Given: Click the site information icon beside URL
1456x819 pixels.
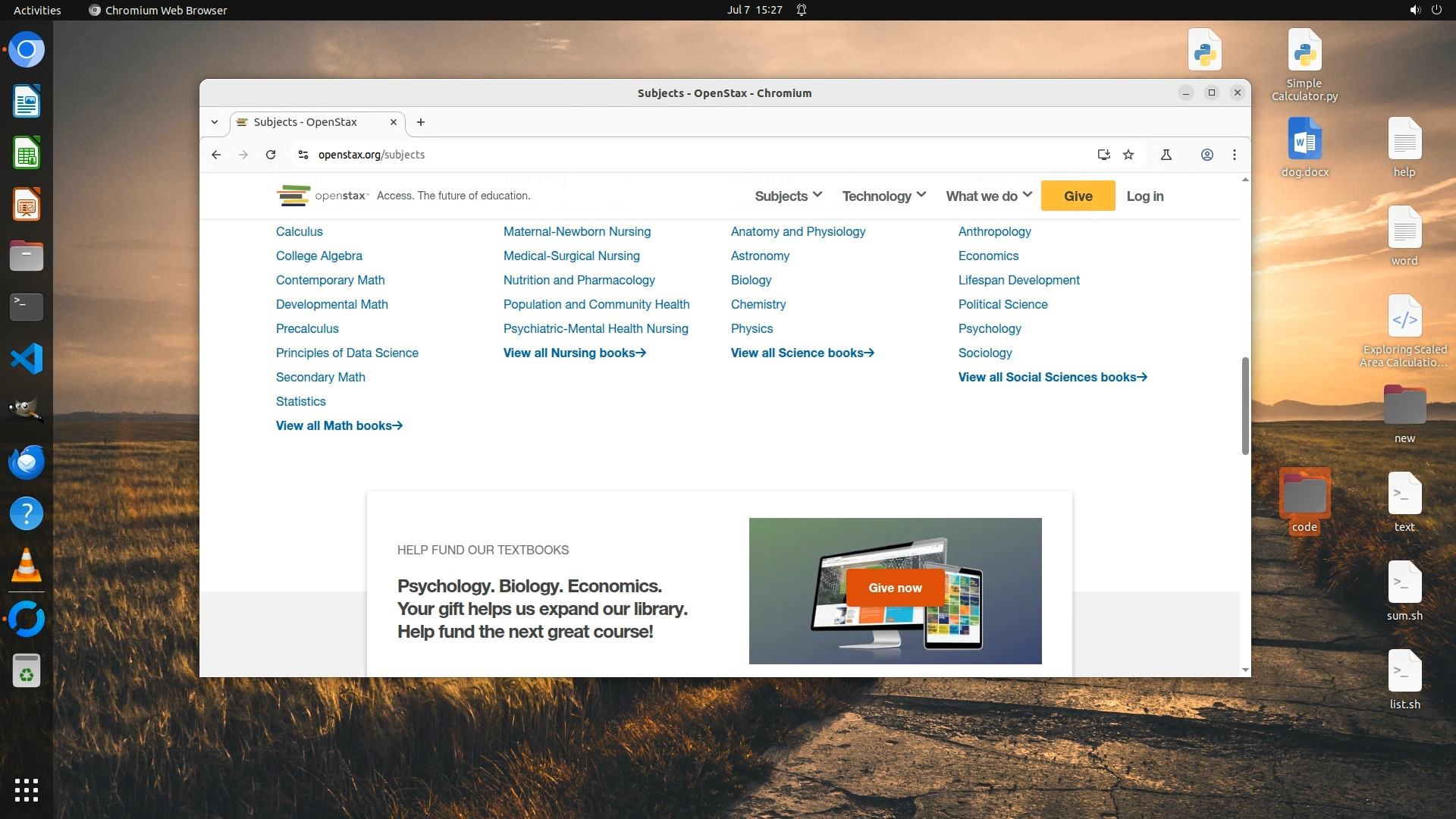Looking at the screenshot, I should [x=303, y=155].
